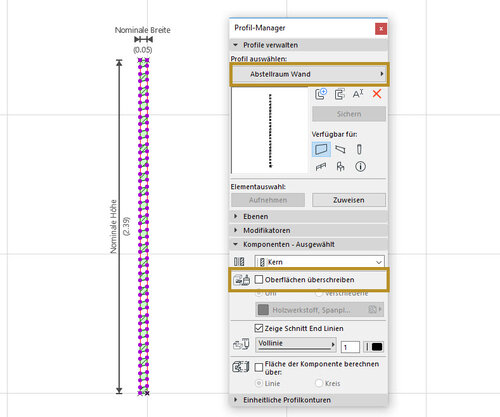500x417 pixels.
Task: Click the black line pen color swatch
Action: point(377,347)
